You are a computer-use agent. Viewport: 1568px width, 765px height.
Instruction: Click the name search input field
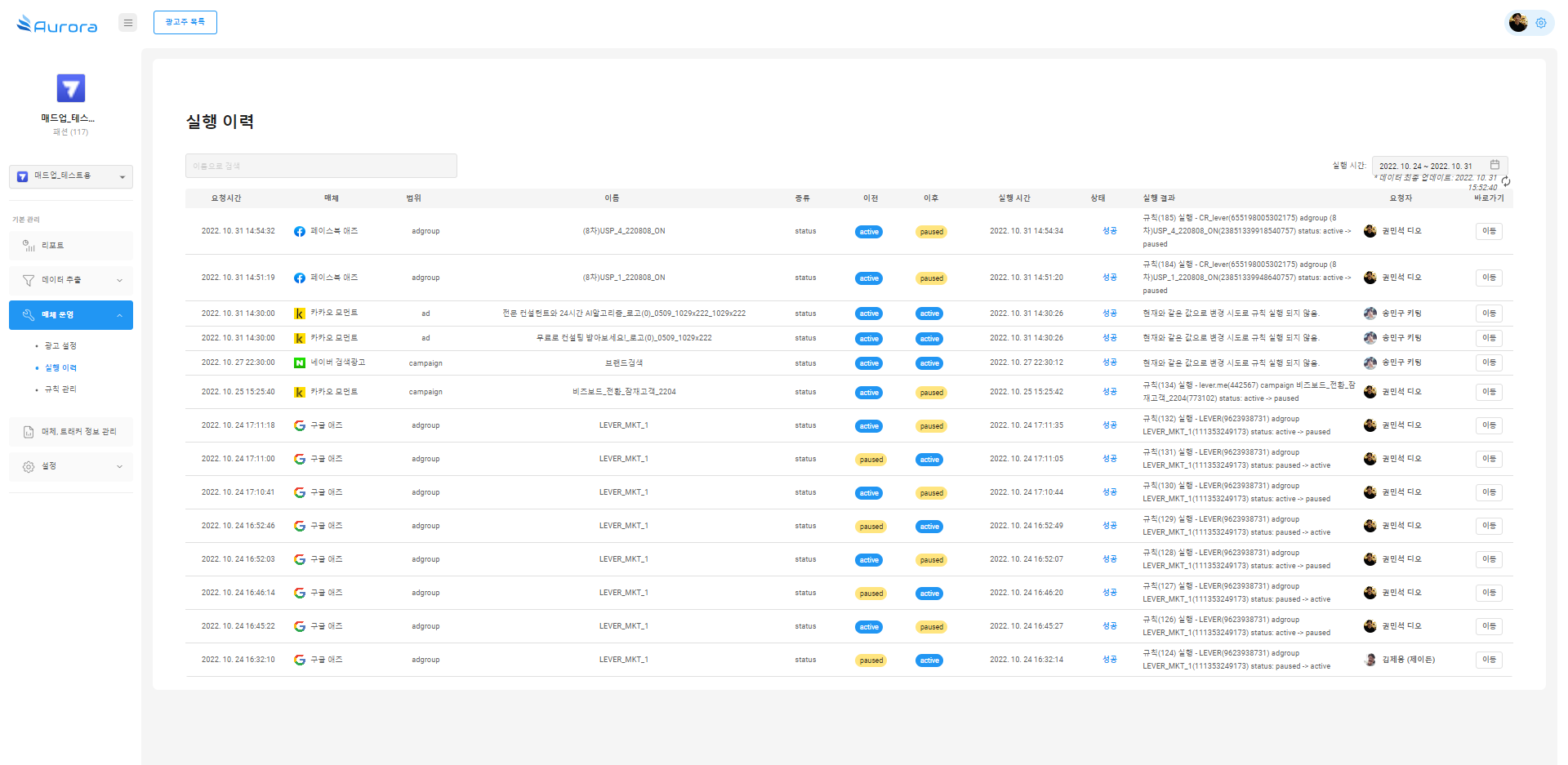[321, 166]
